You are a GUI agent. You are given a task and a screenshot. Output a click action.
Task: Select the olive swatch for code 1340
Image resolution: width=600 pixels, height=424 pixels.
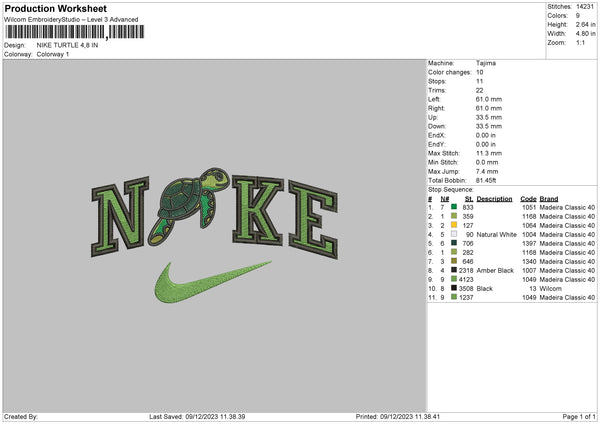coord(454,261)
